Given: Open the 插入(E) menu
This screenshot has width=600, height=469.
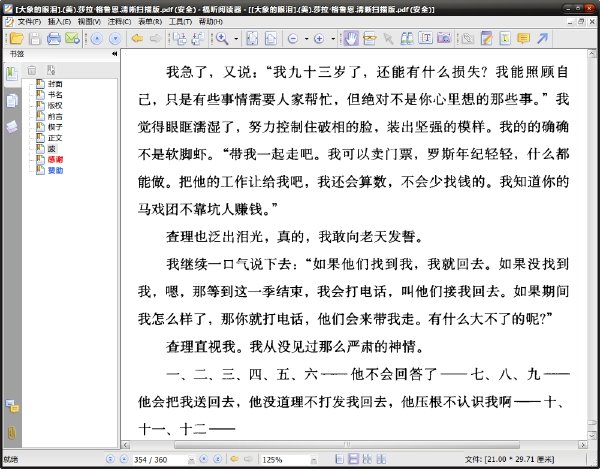Looking at the screenshot, I should pyautogui.click(x=59, y=22).
